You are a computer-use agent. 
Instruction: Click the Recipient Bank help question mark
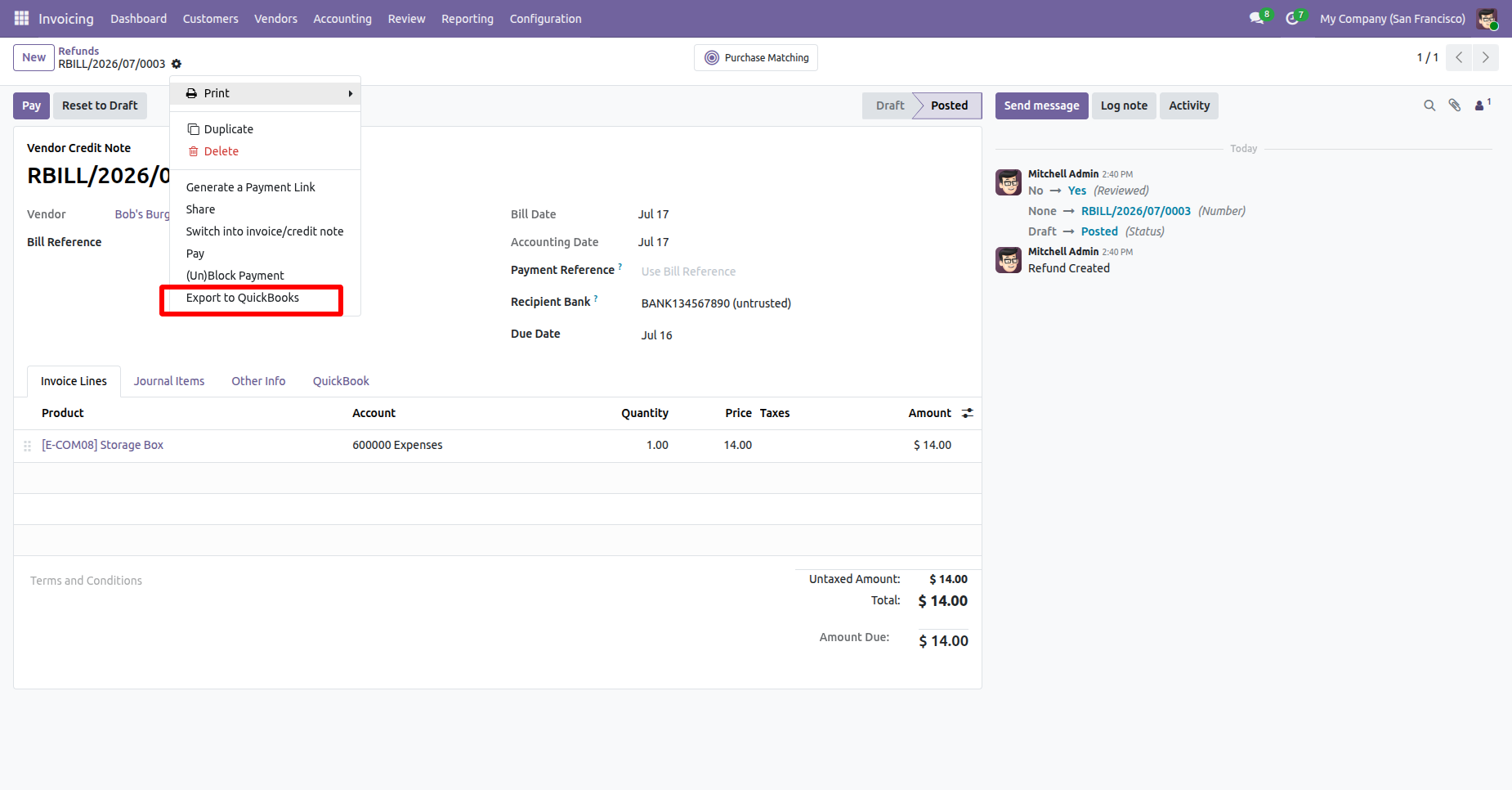click(596, 298)
